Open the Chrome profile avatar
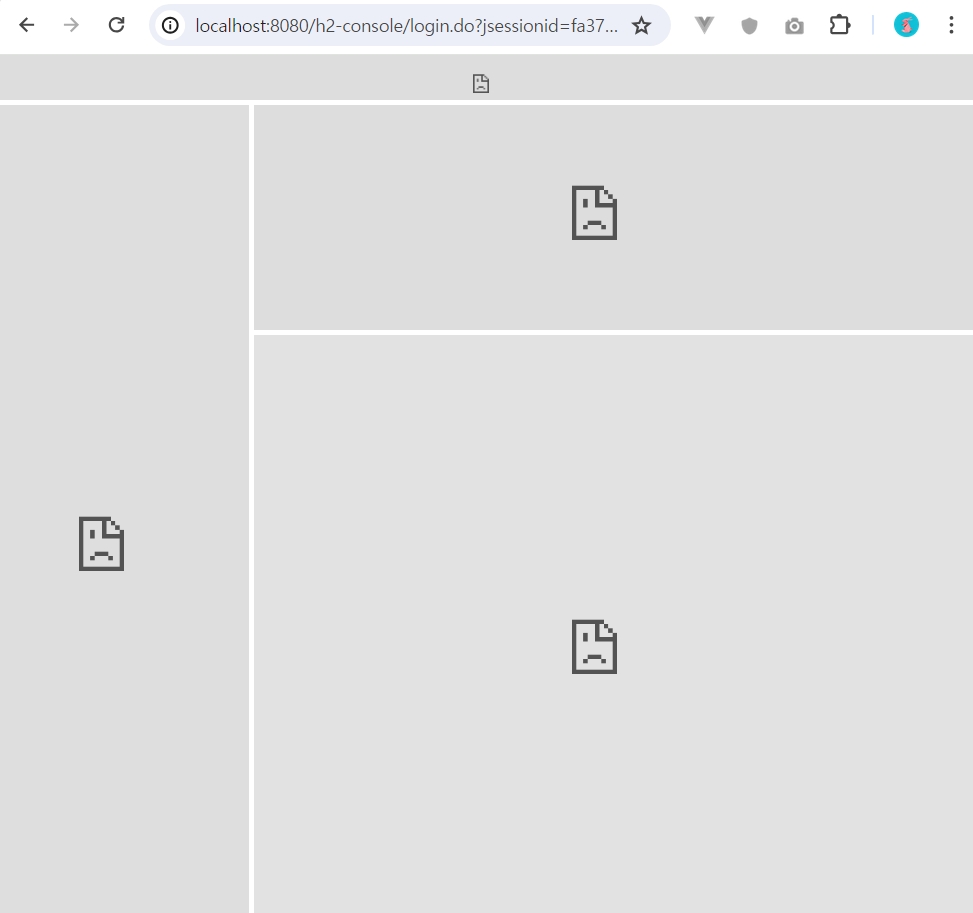 [906, 25]
